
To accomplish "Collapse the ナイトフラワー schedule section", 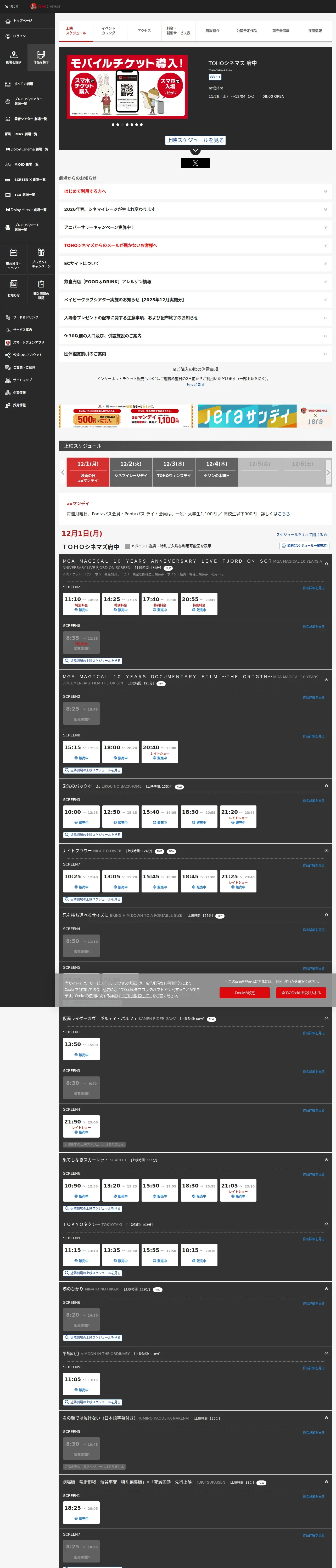I will (326, 851).
